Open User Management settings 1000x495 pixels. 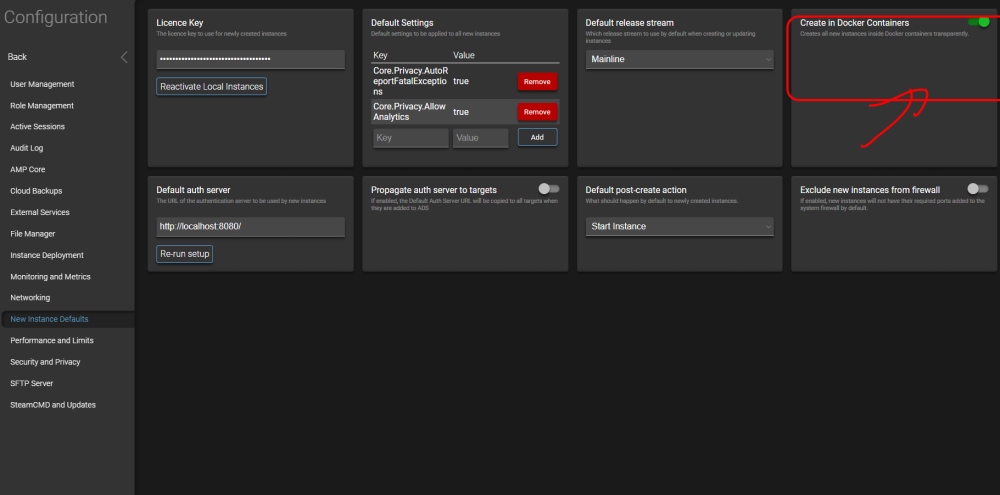[42, 84]
